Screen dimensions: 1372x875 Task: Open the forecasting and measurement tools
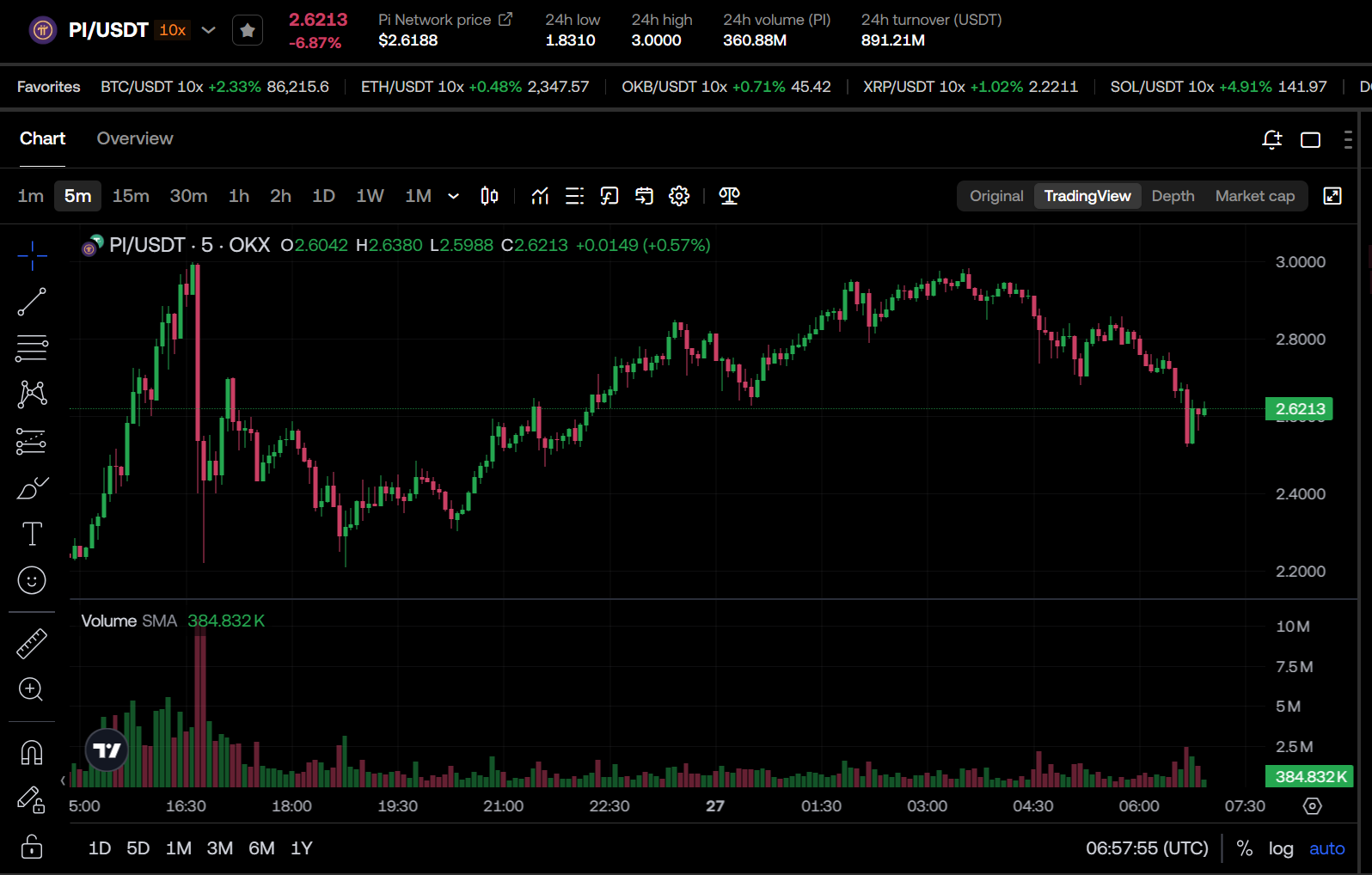[x=32, y=441]
